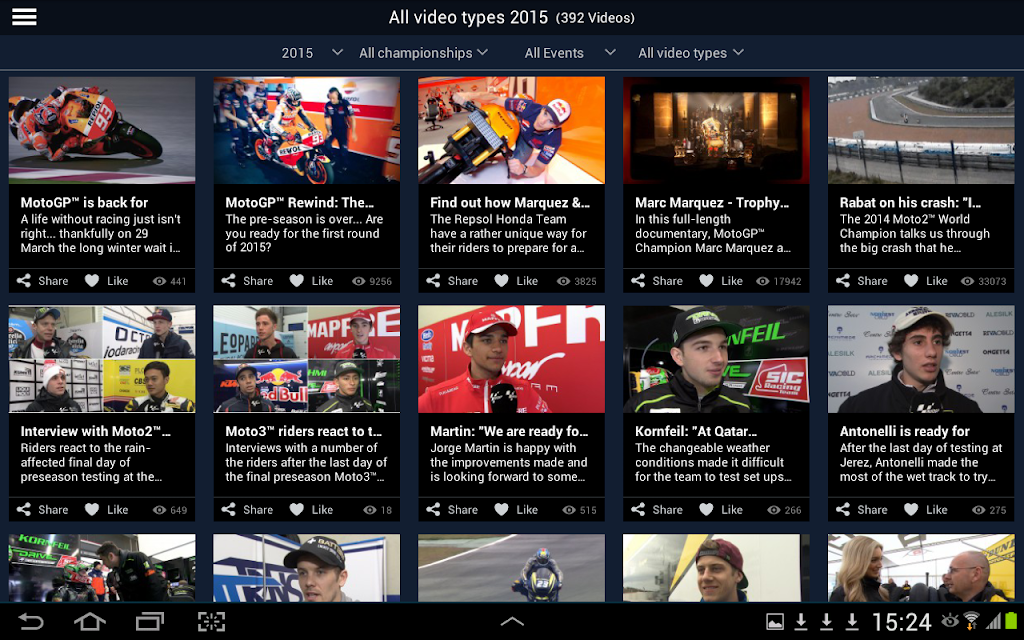This screenshot has height=640, width=1024.
Task: Like the 'Interview with Moto2' video
Action: tap(106, 509)
